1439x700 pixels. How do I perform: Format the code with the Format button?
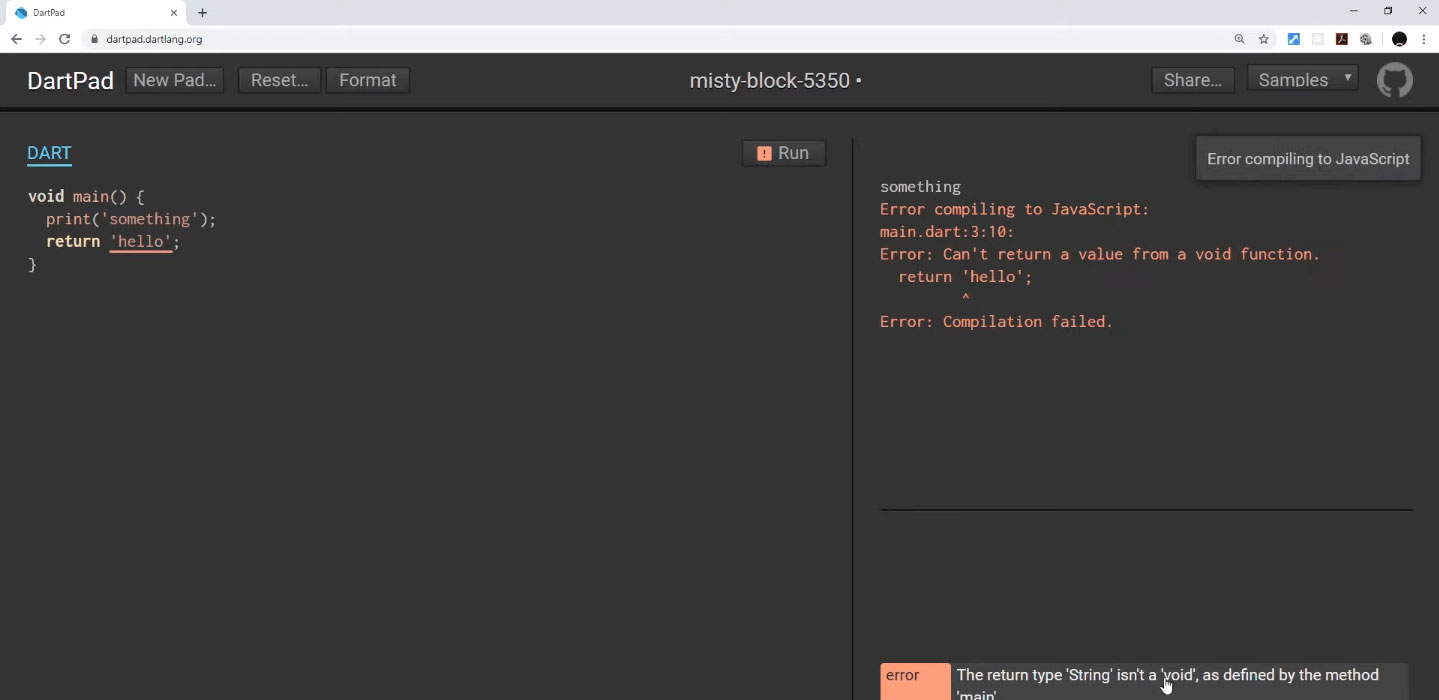click(x=367, y=80)
